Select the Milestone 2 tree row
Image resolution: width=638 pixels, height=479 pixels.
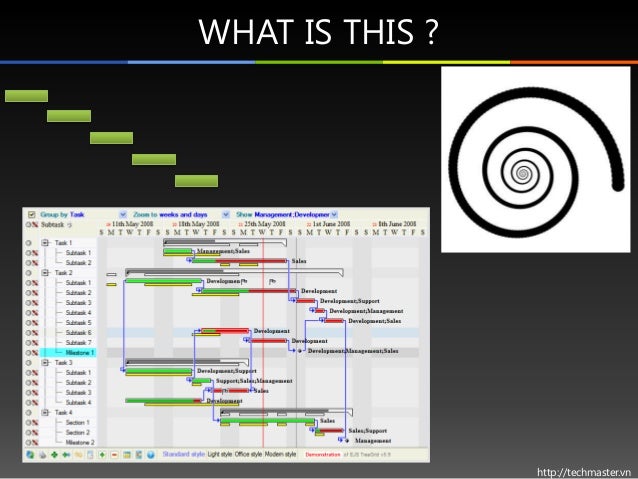tap(68, 442)
